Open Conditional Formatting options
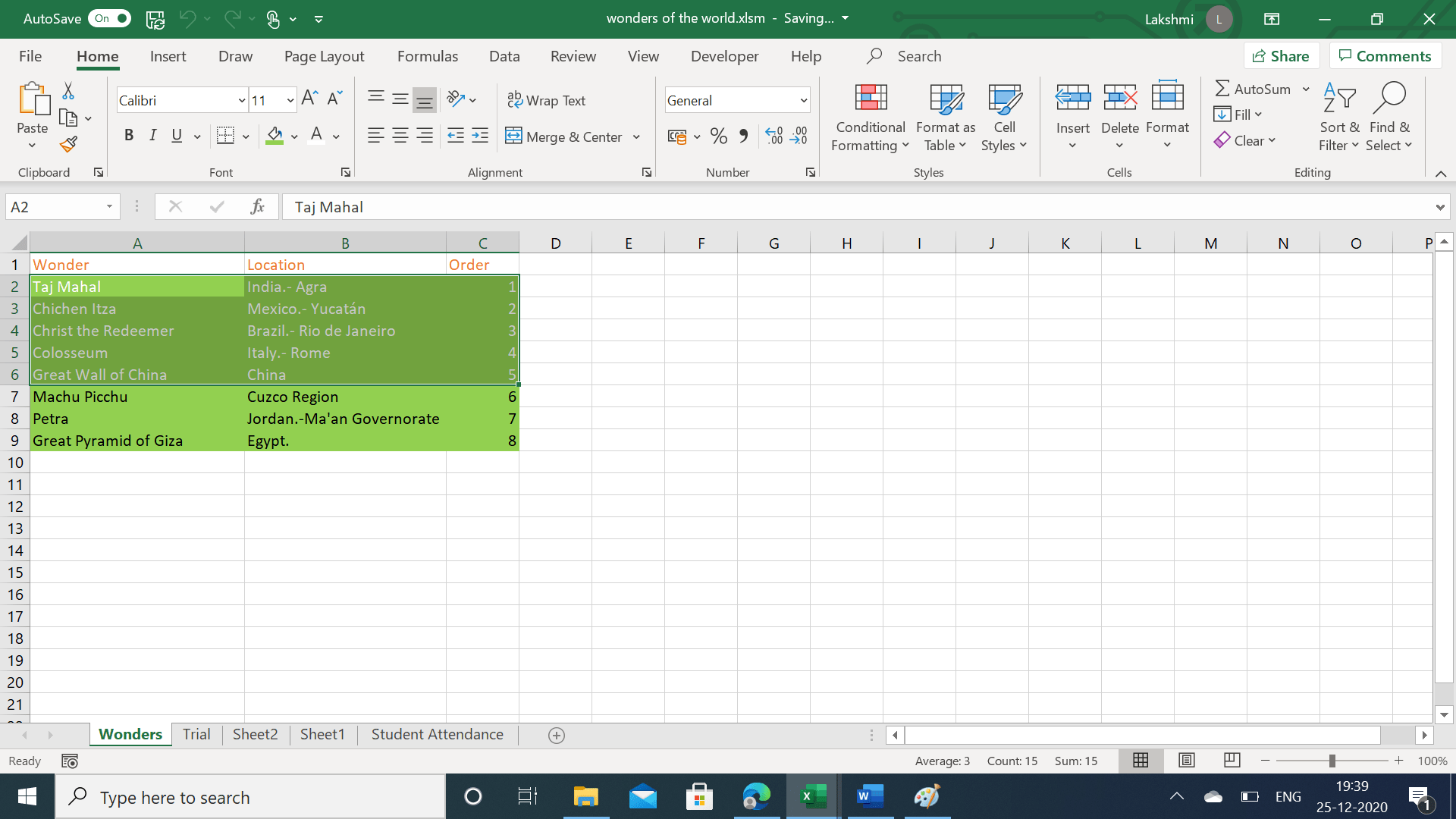1456x819 pixels. (x=870, y=115)
